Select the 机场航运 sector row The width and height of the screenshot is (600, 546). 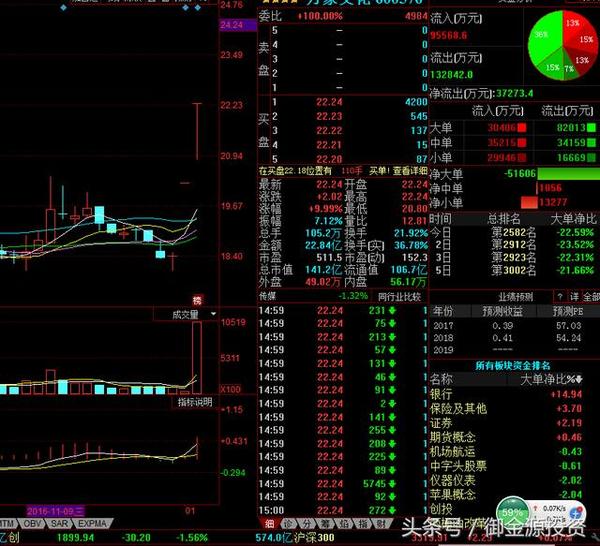coord(506,452)
